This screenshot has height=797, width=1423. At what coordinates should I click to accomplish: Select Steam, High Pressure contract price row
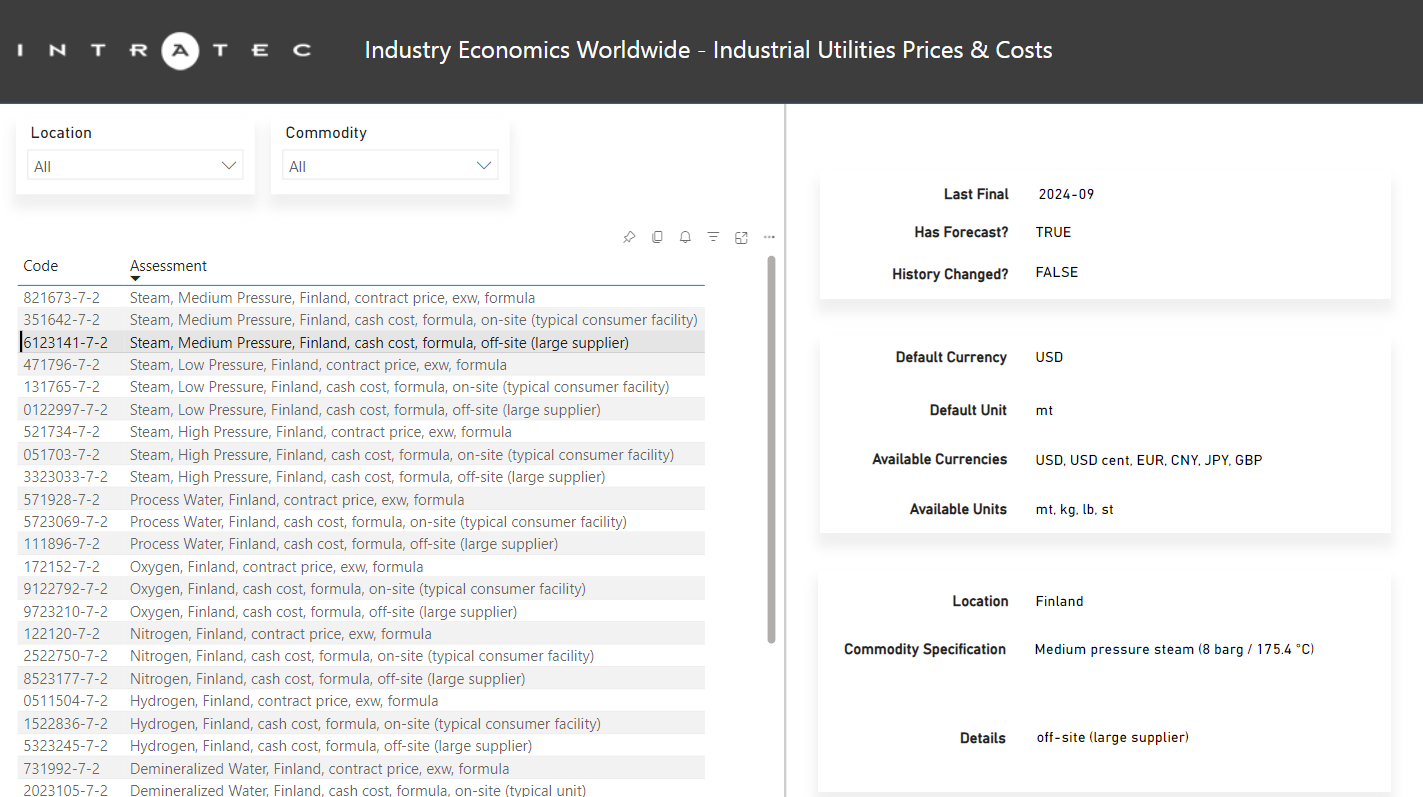(320, 432)
